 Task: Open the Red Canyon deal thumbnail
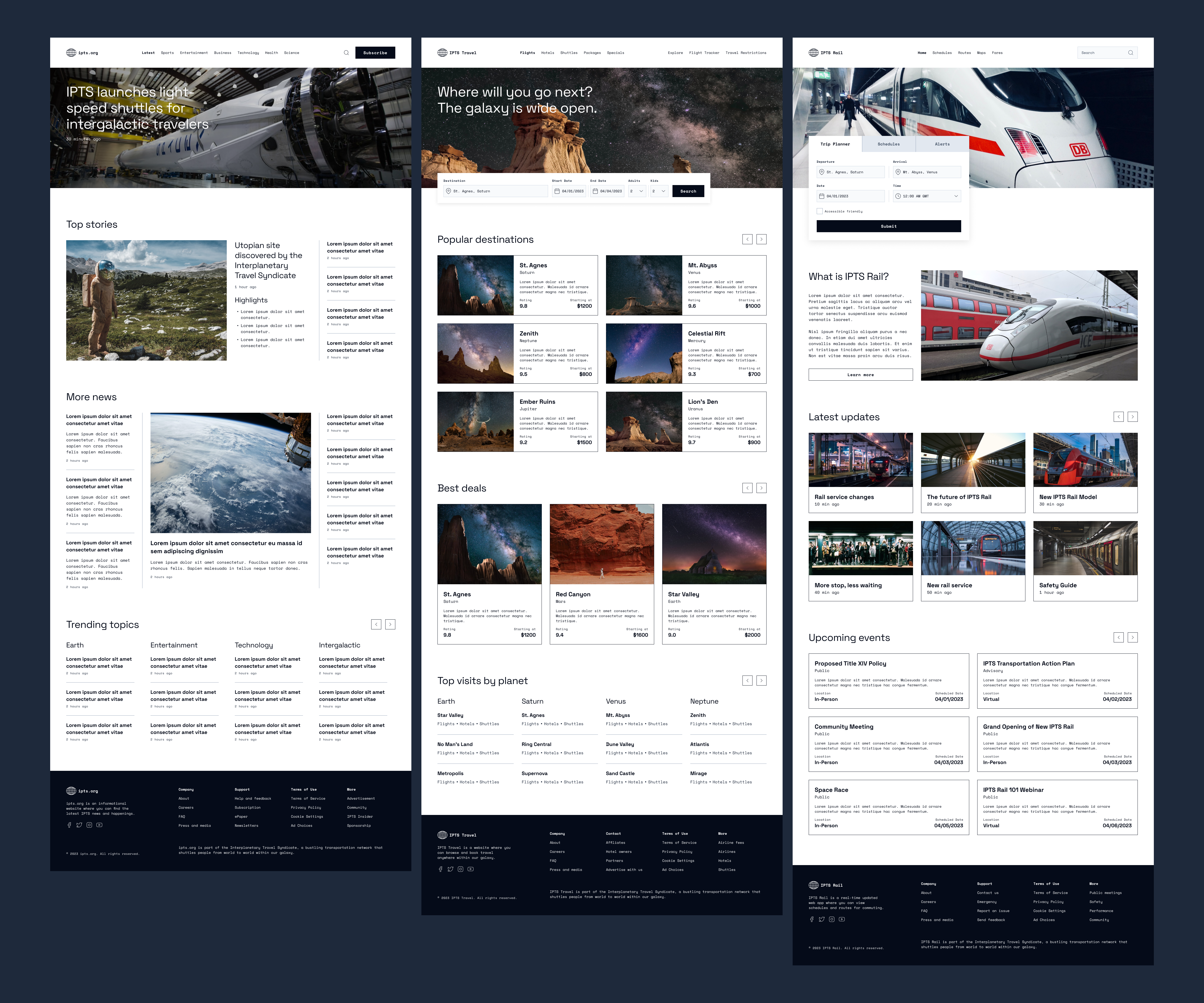point(601,544)
